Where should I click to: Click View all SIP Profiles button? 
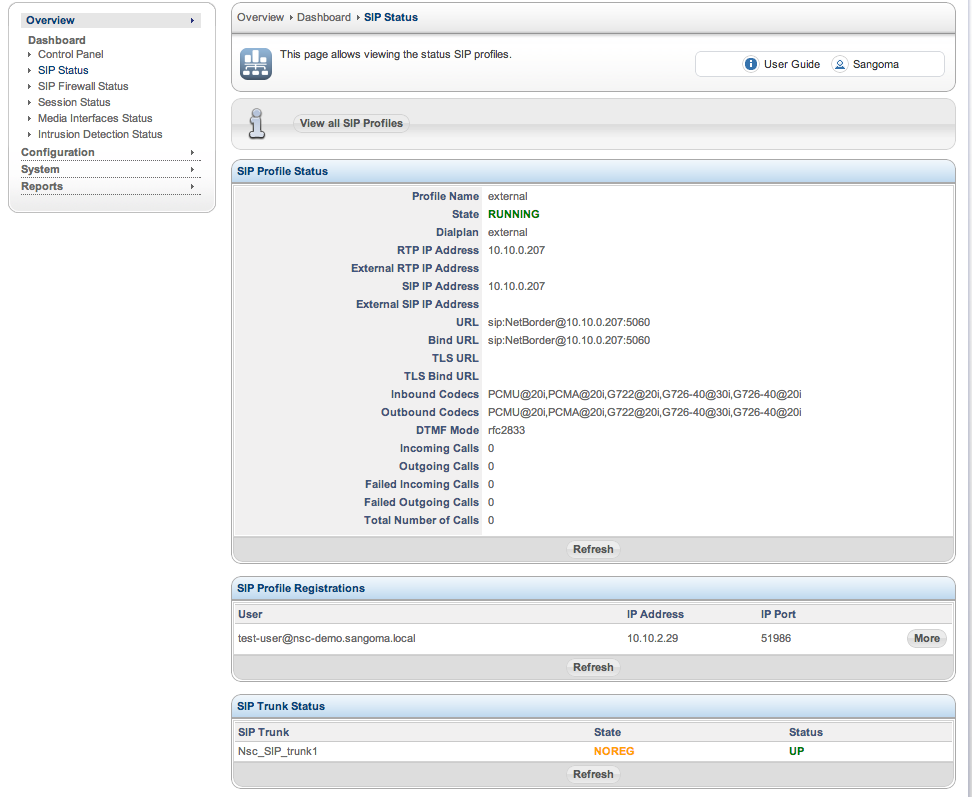[351, 123]
